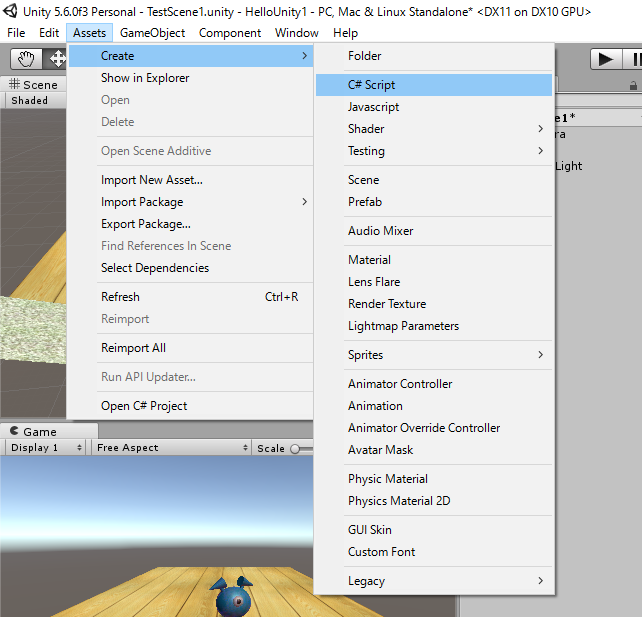This screenshot has width=642, height=617.
Task: Choose Reimport All
Action: pyautogui.click(x=191, y=348)
